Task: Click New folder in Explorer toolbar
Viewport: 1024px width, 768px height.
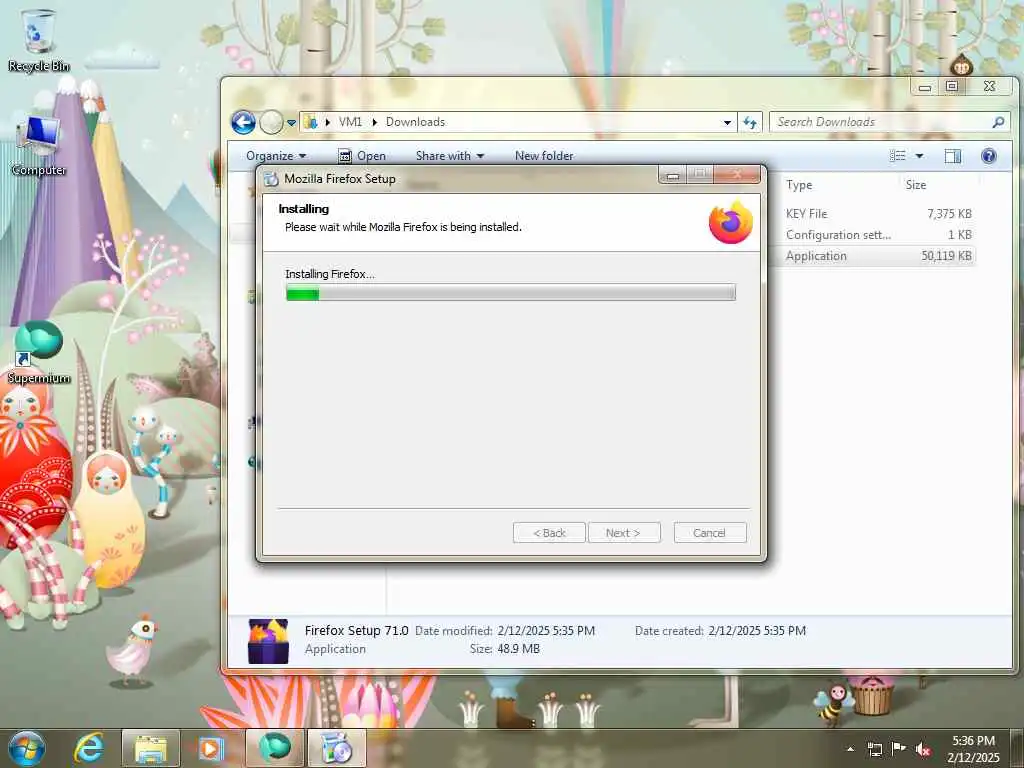Action: pos(544,156)
